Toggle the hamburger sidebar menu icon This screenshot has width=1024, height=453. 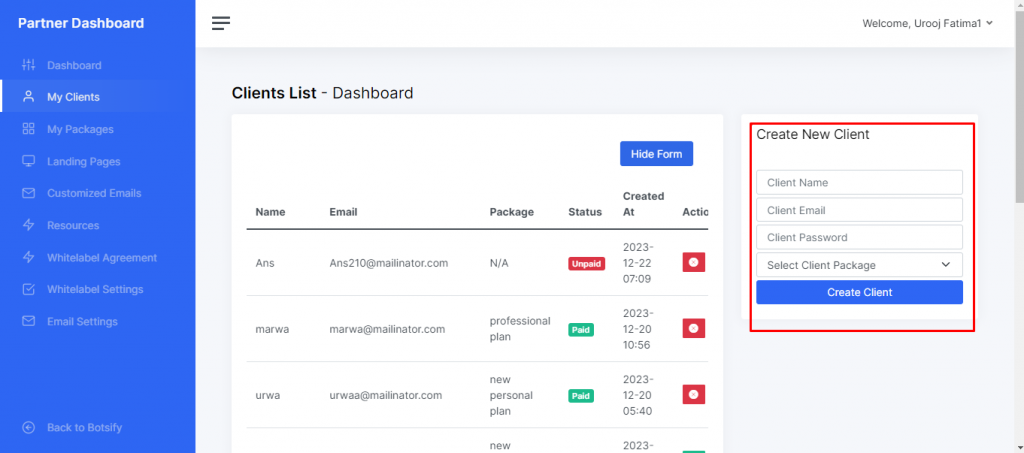tap(221, 23)
